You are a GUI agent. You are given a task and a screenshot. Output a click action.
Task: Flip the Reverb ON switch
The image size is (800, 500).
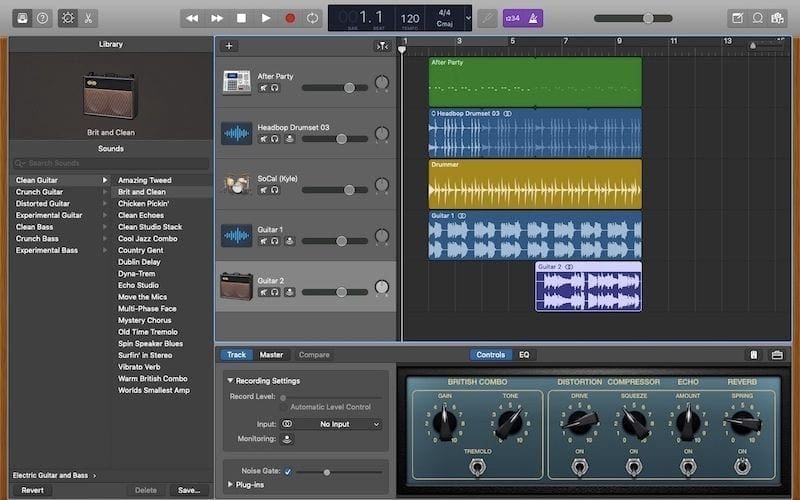coord(742,467)
